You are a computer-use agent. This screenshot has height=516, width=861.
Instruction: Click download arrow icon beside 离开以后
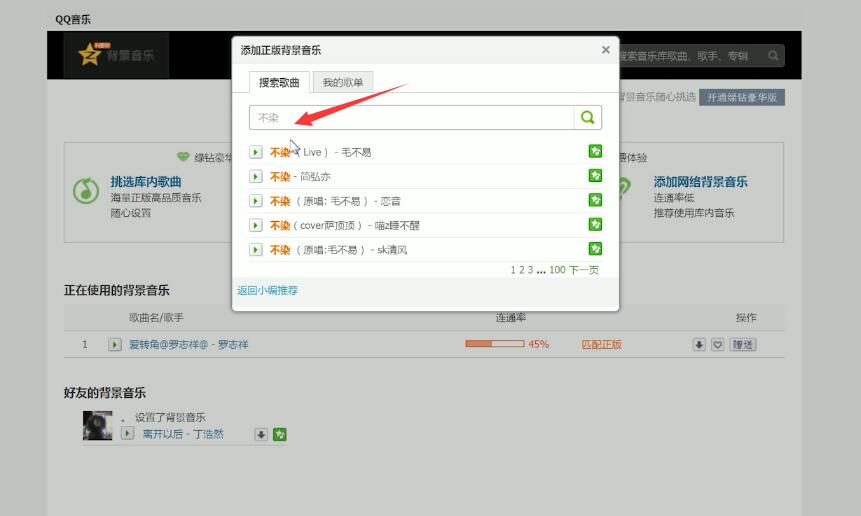261,435
